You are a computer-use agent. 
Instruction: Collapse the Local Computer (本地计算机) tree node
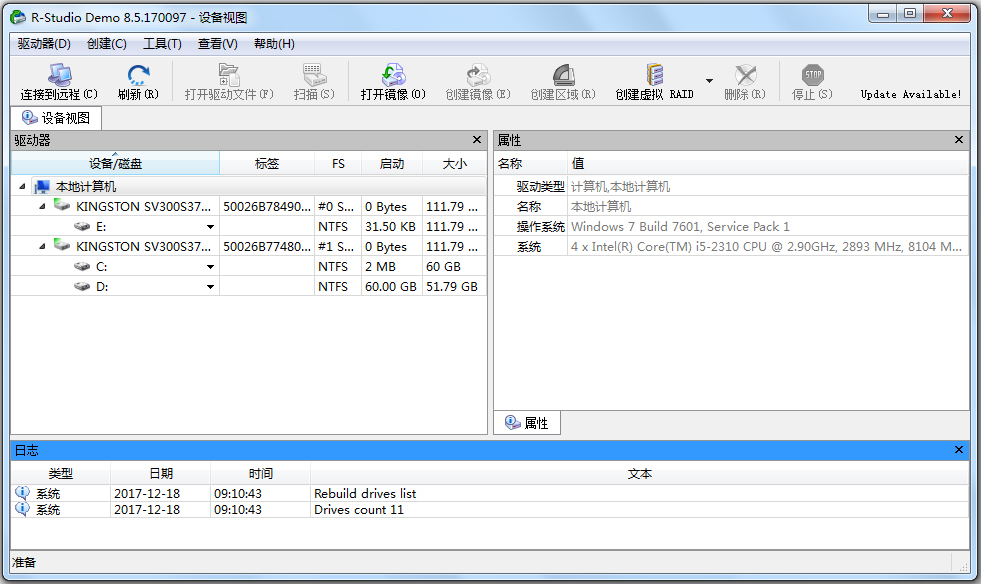[23, 187]
